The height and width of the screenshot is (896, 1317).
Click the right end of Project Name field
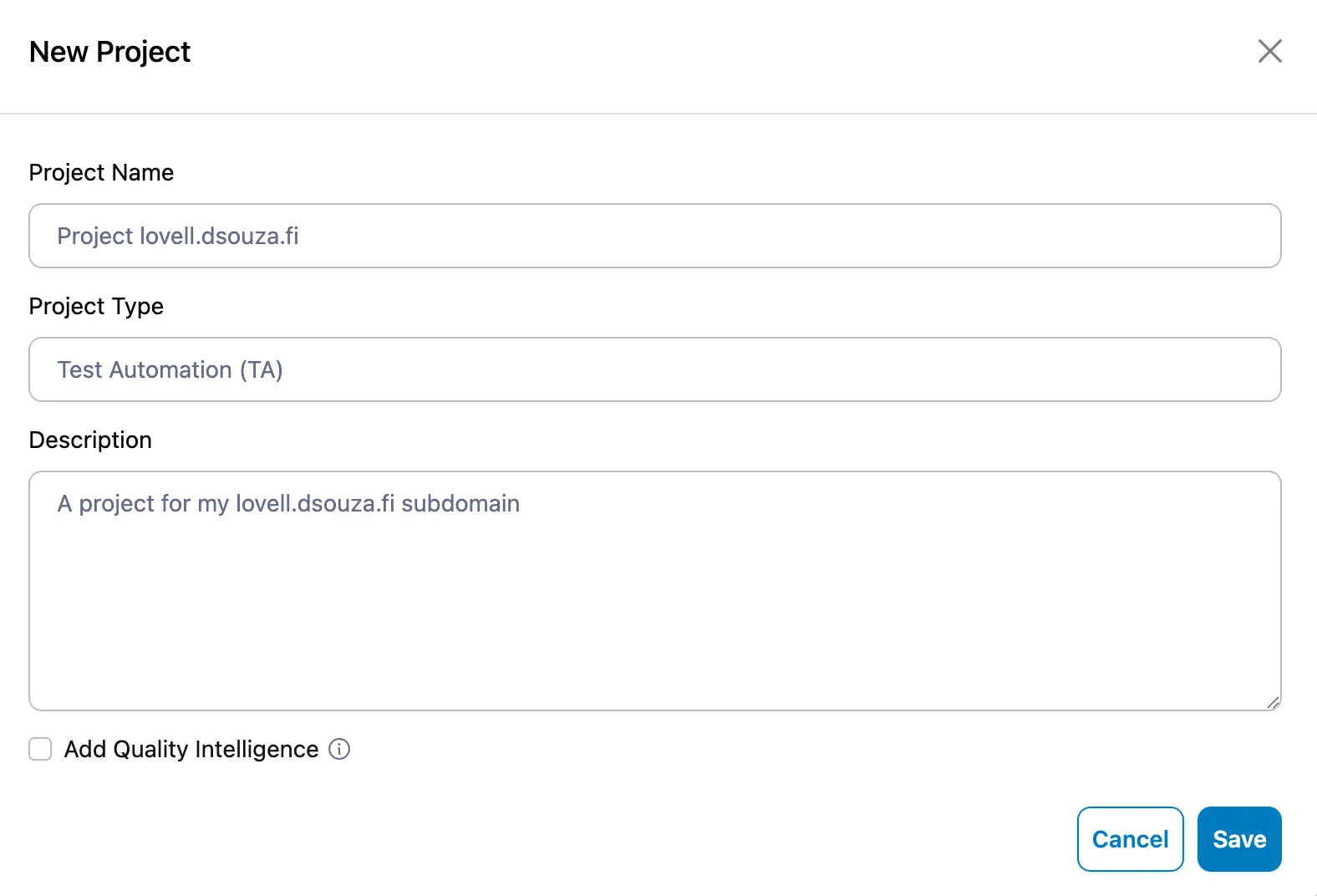click(1245, 236)
